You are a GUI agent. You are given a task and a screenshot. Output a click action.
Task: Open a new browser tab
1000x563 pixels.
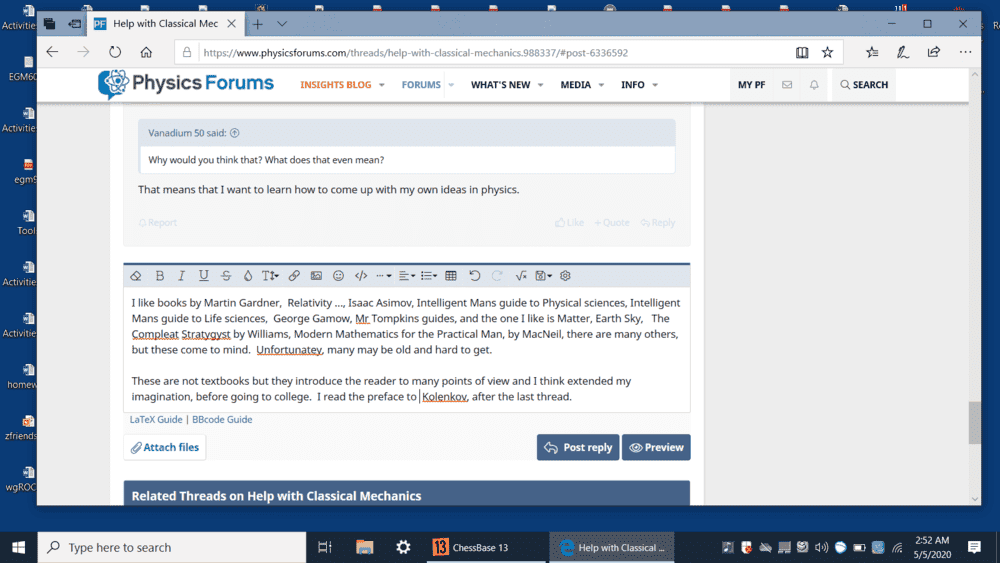click(x=258, y=24)
